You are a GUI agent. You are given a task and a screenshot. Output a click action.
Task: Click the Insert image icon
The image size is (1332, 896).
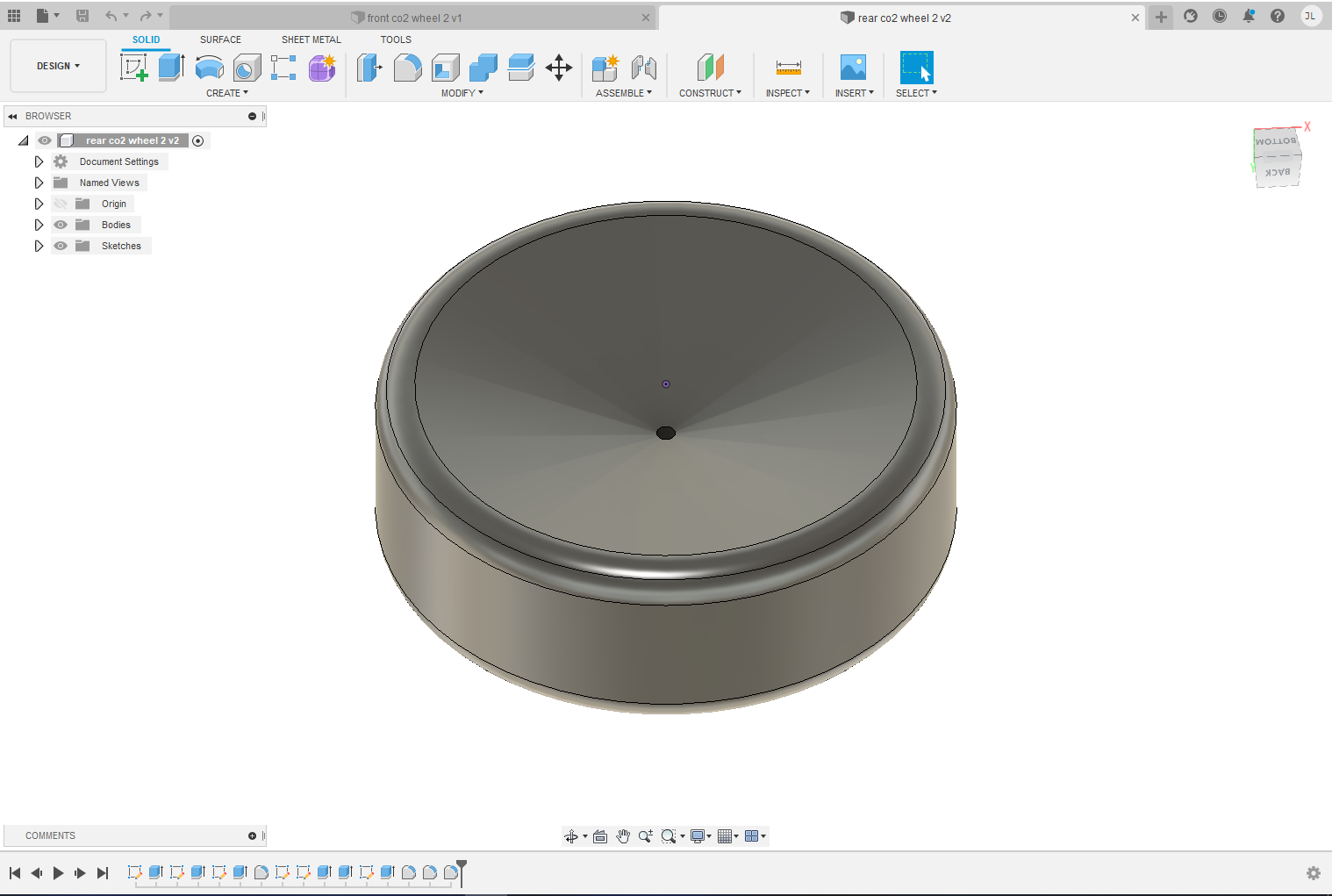point(853,68)
